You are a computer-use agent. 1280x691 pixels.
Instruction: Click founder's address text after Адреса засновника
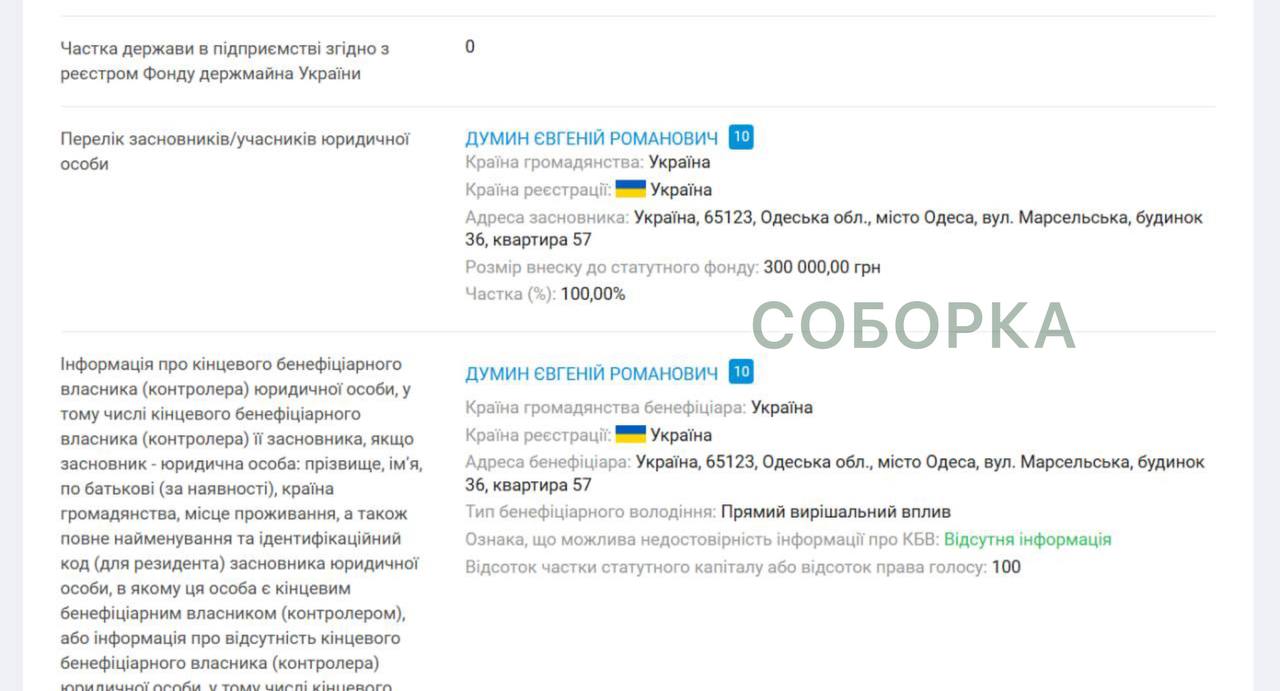[x=918, y=217]
